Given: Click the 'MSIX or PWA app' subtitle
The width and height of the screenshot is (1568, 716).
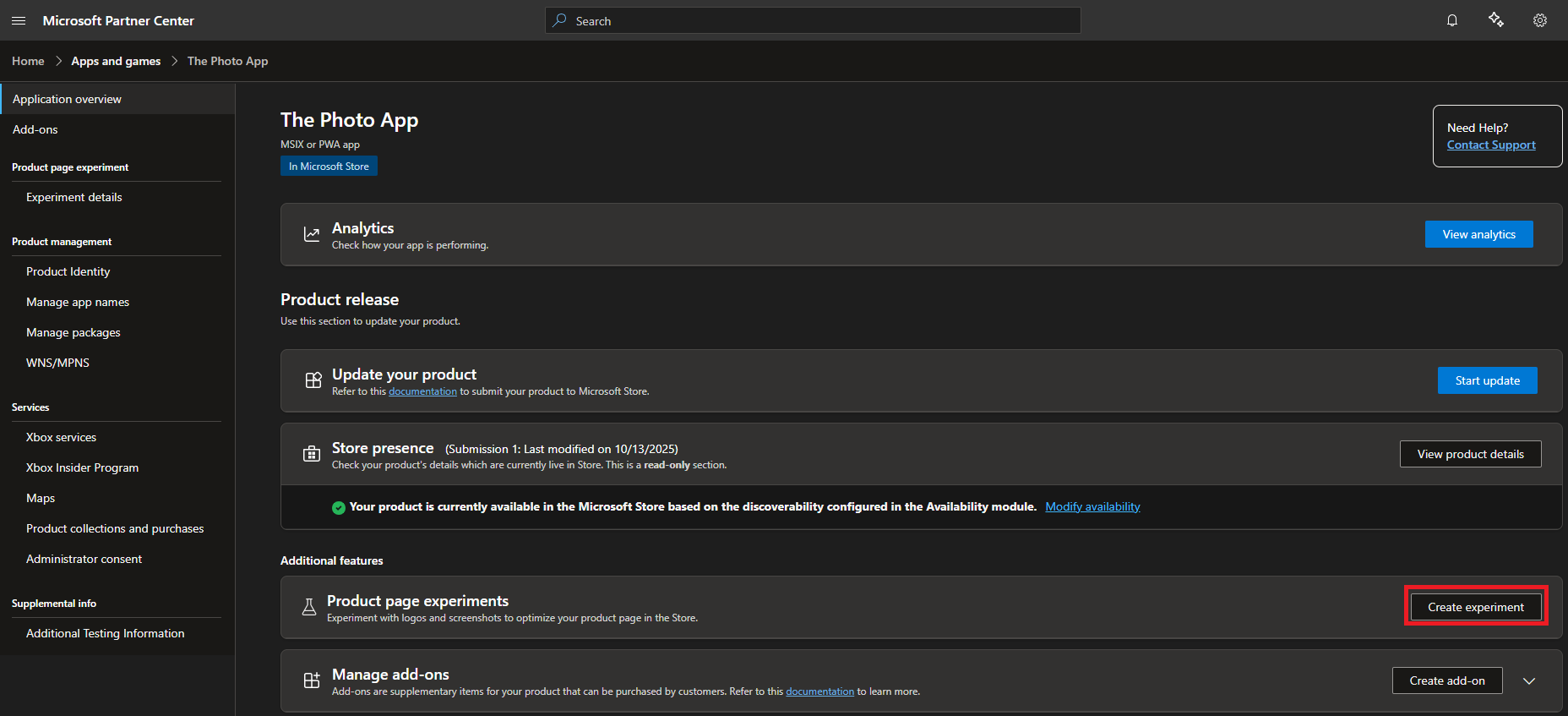Looking at the screenshot, I should [x=320, y=145].
